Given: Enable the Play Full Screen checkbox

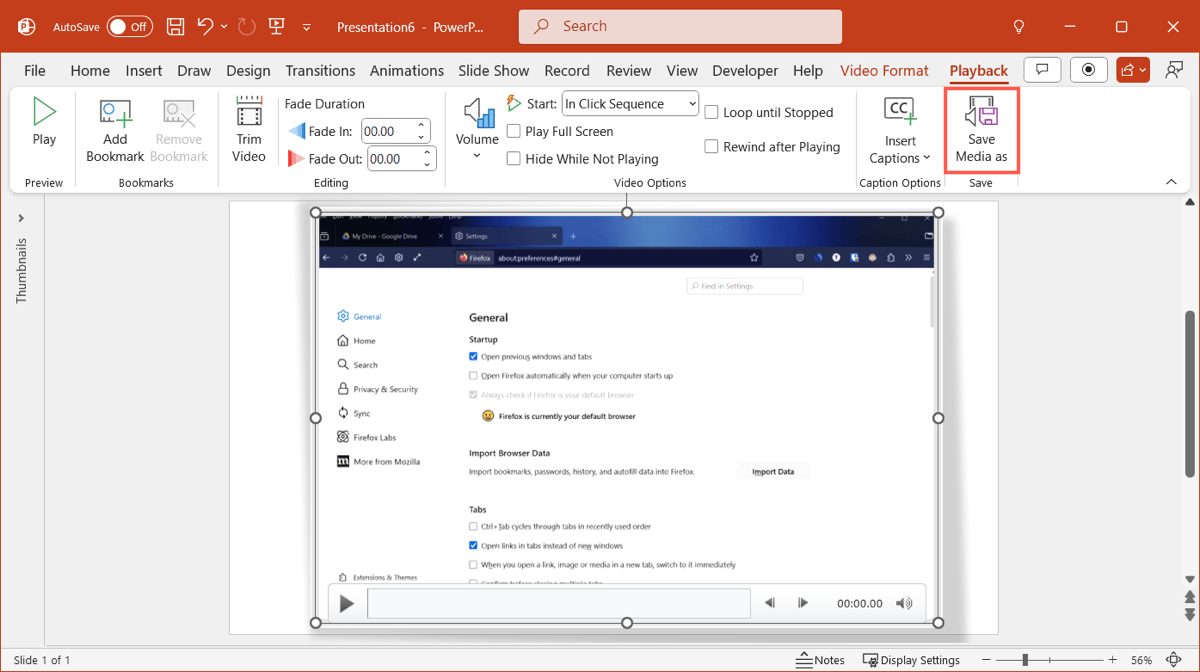Looking at the screenshot, I should (x=514, y=131).
